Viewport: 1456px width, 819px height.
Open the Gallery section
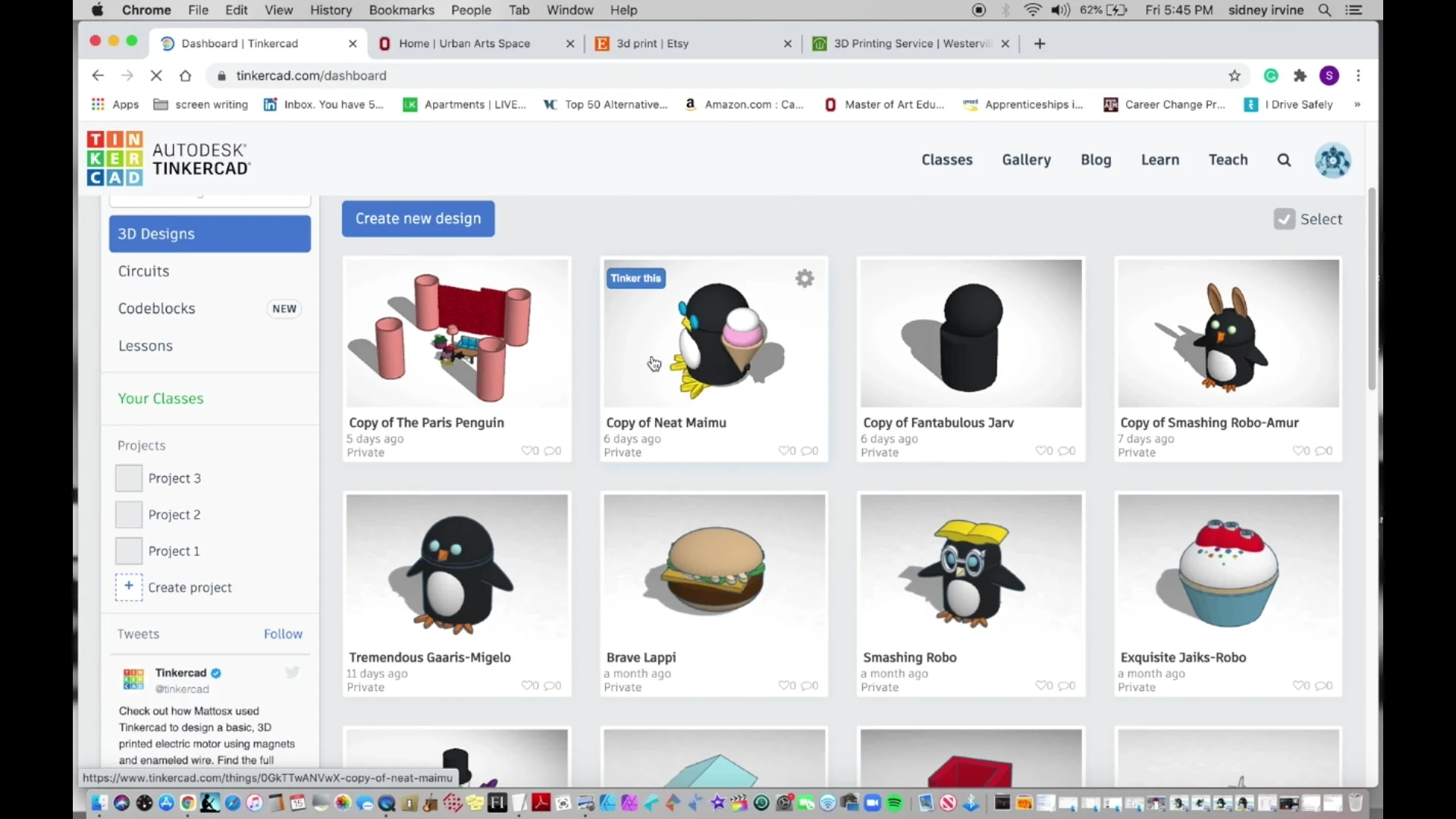pyautogui.click(x=1026, y=159)
